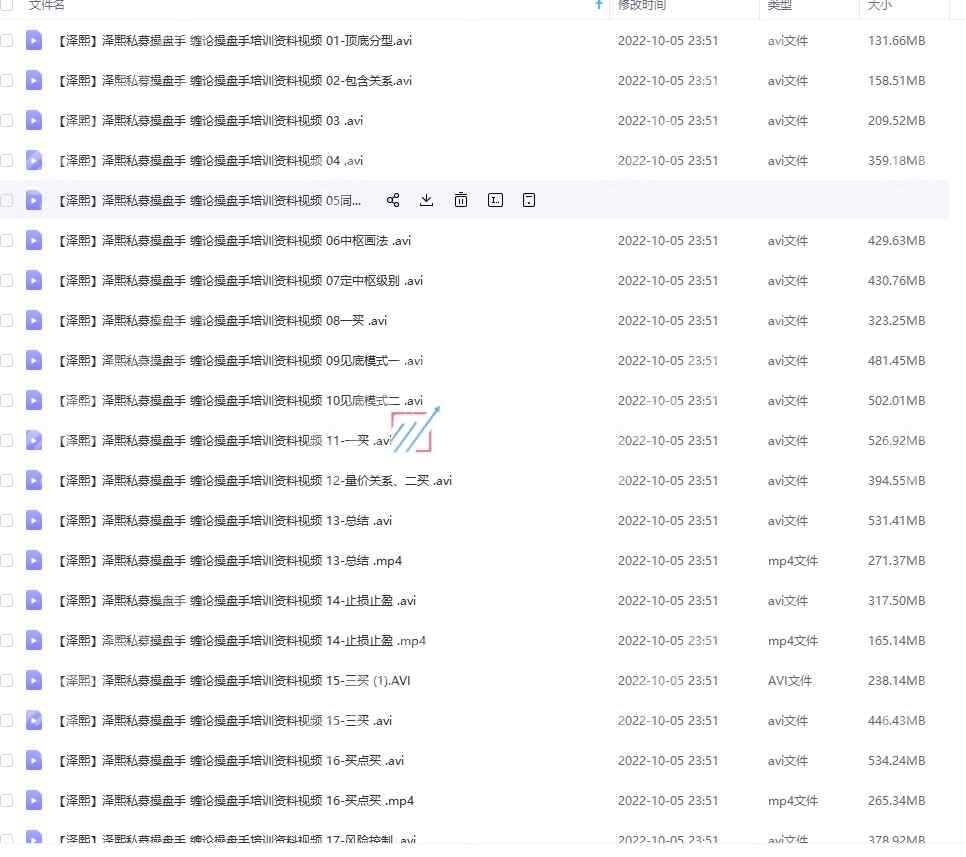Image resolution: width=966 pixels, height=857 pixels.
Task: Toggle sort arrow in the file name column
Action: tap(599, 5)
